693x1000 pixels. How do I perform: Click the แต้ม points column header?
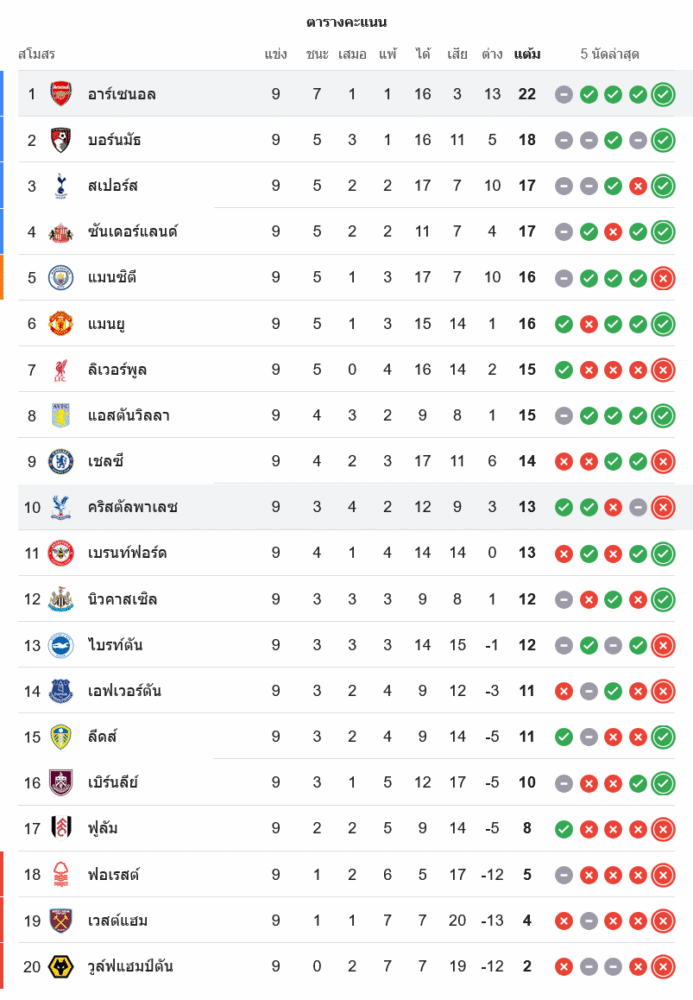pyautogui.click(x=527, y=54)
